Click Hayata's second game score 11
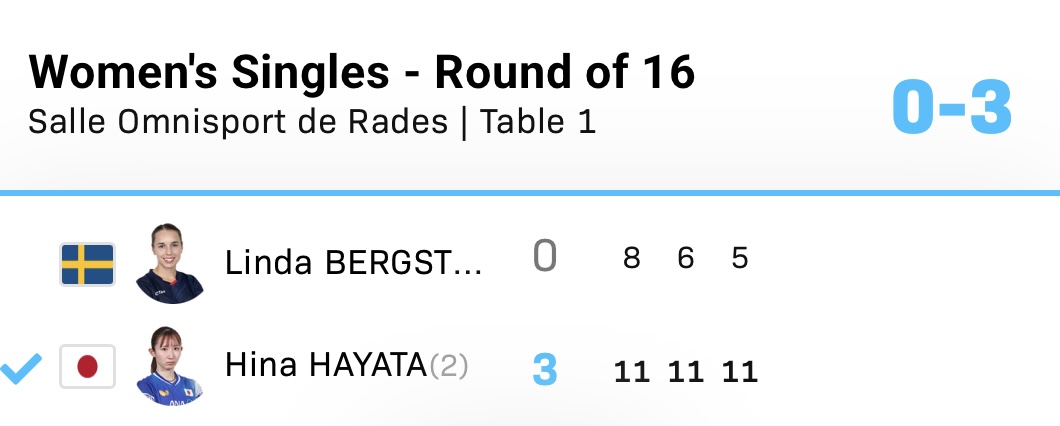The height and width of the screenshot is (426, 1060). [686, 373]
